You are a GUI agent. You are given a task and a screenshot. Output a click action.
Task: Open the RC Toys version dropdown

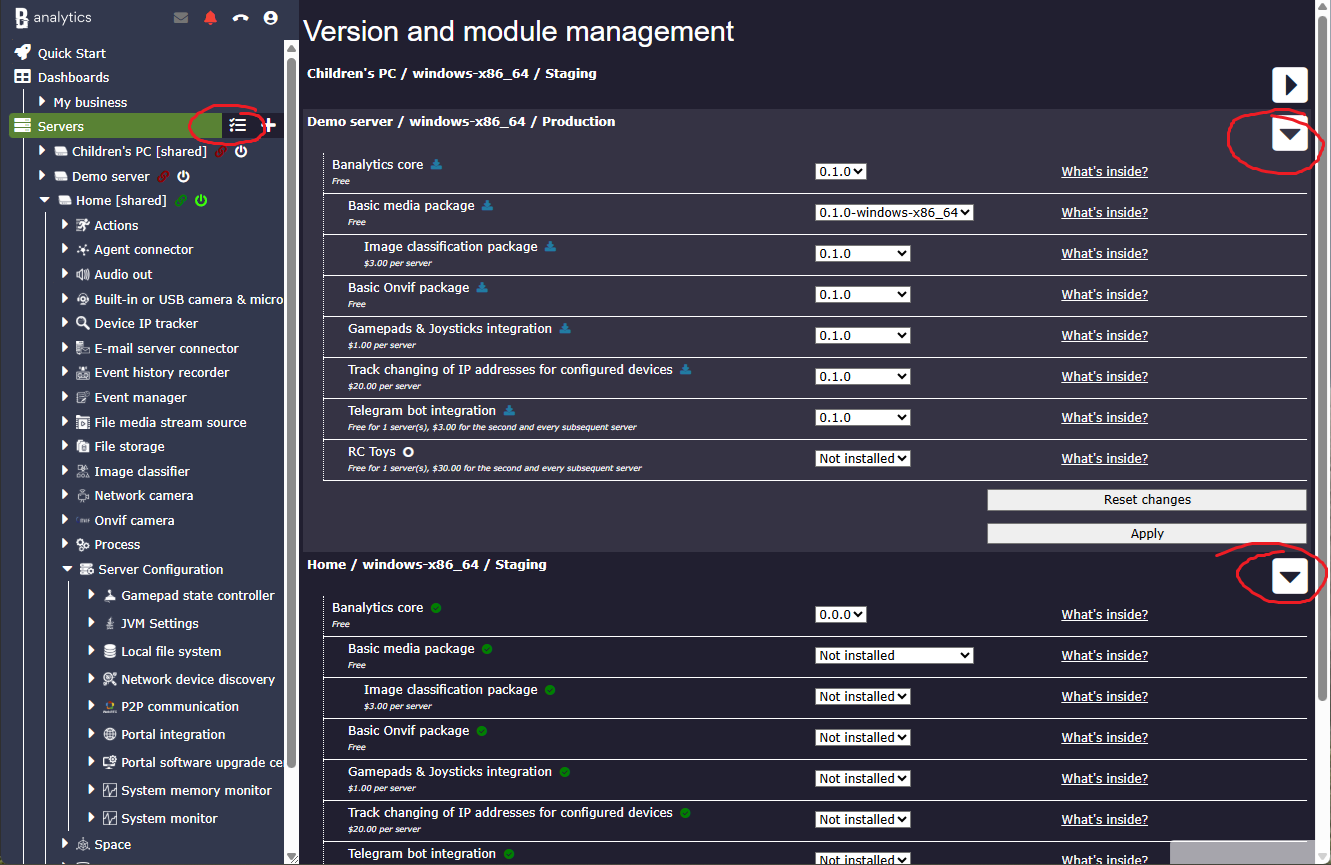click(862, 459)
